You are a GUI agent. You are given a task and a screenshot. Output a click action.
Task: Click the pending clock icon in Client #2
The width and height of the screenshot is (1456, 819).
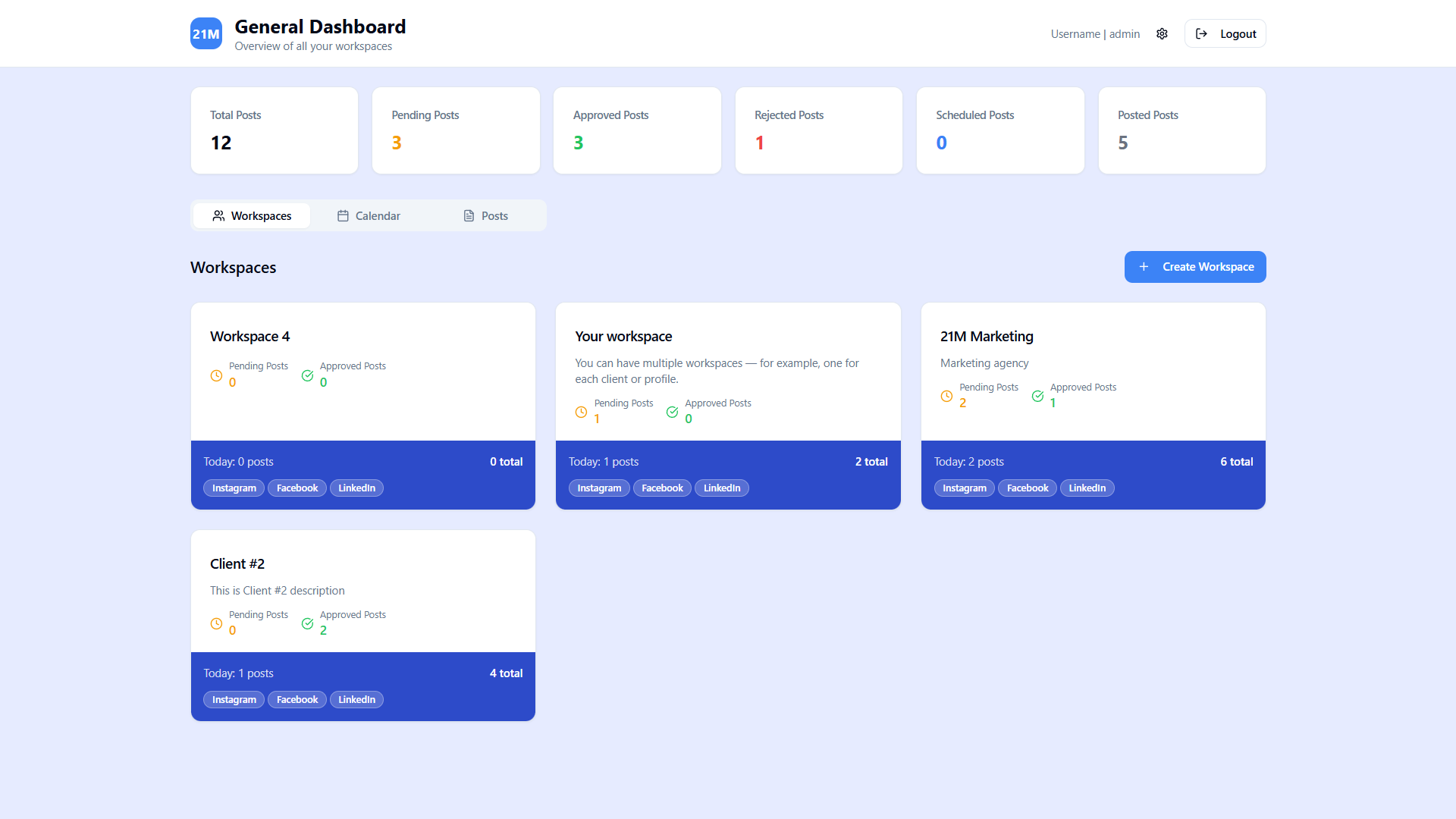[x=216, y=623]
